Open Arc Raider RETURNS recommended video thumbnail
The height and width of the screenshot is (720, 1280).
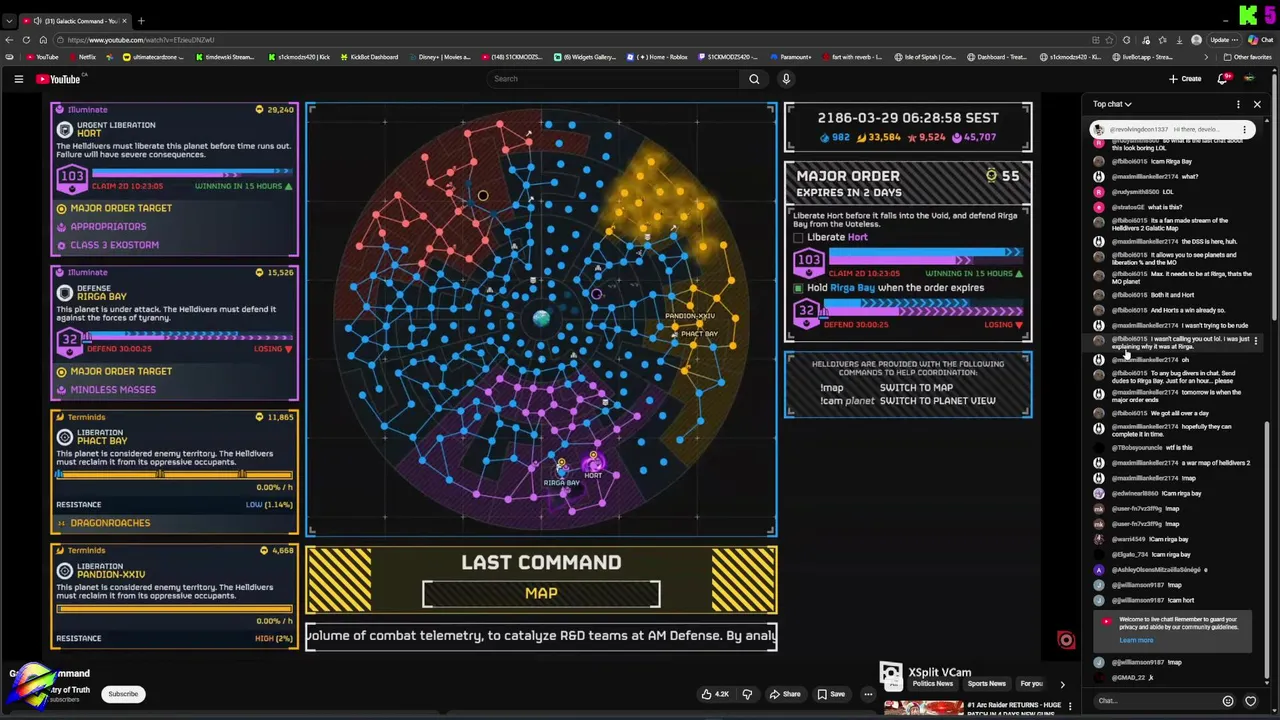point(923,708)
